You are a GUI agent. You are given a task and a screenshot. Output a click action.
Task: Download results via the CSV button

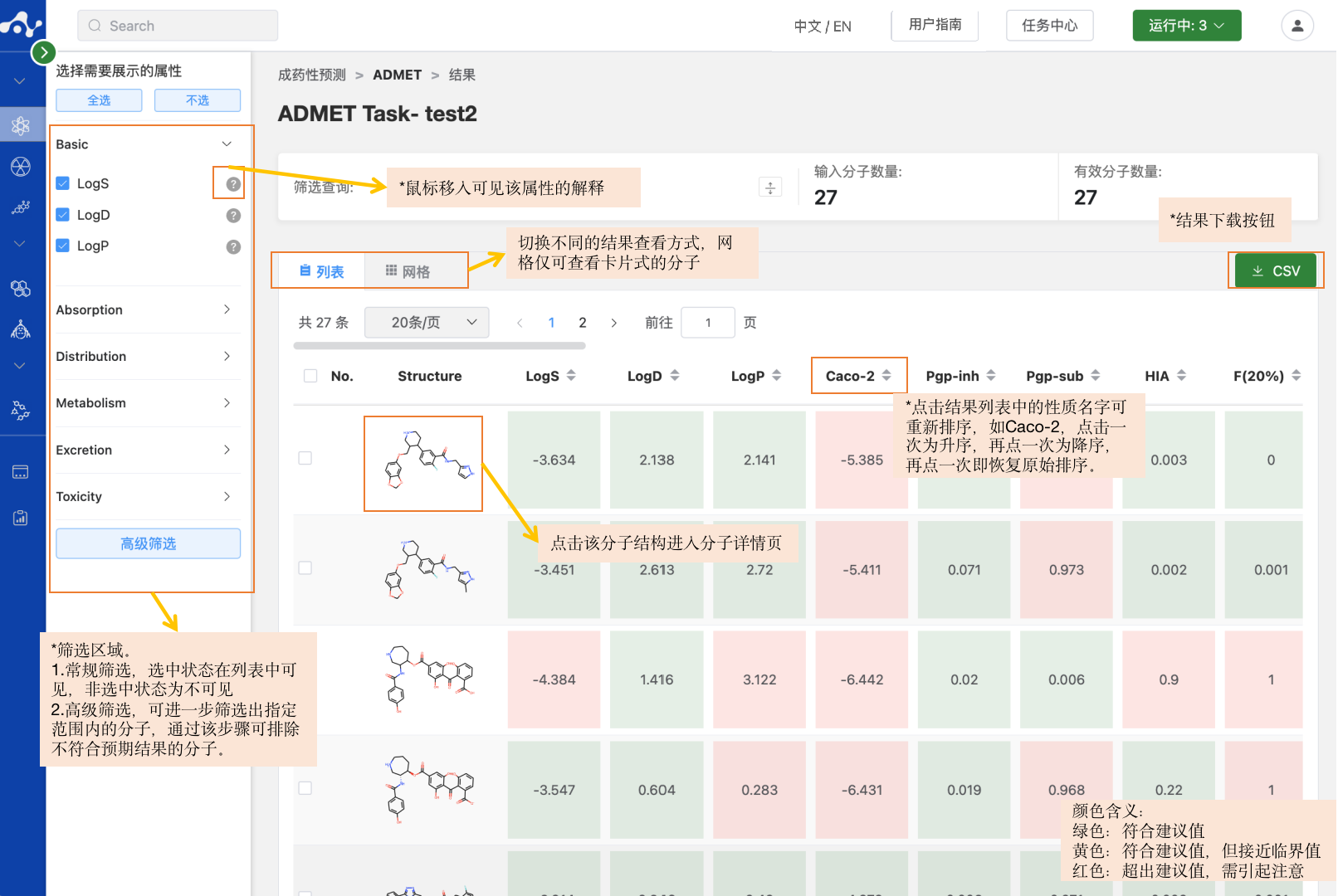tap(1275, 270)
